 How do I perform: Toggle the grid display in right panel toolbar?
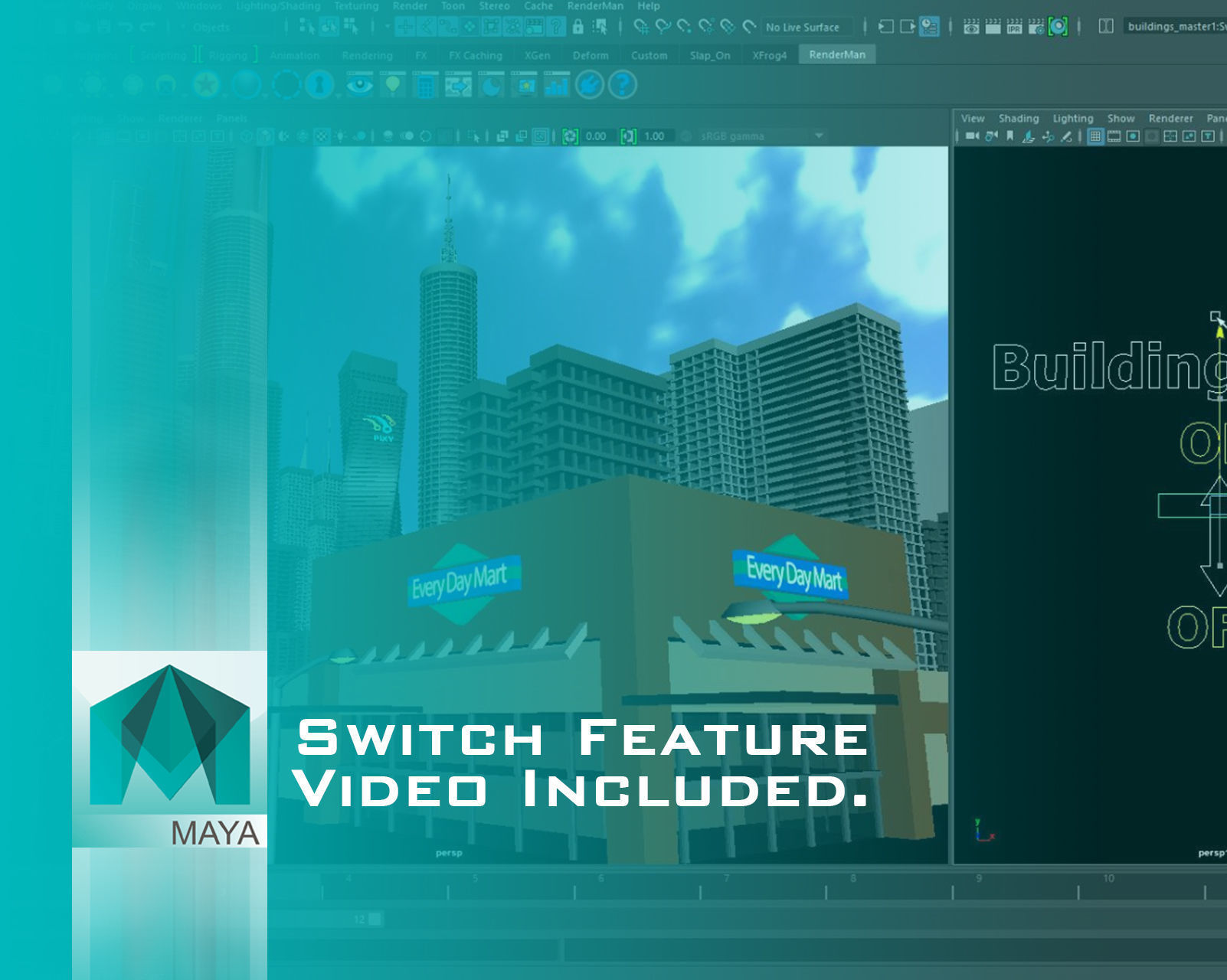pyautogui.click(x=1095, y=136)
